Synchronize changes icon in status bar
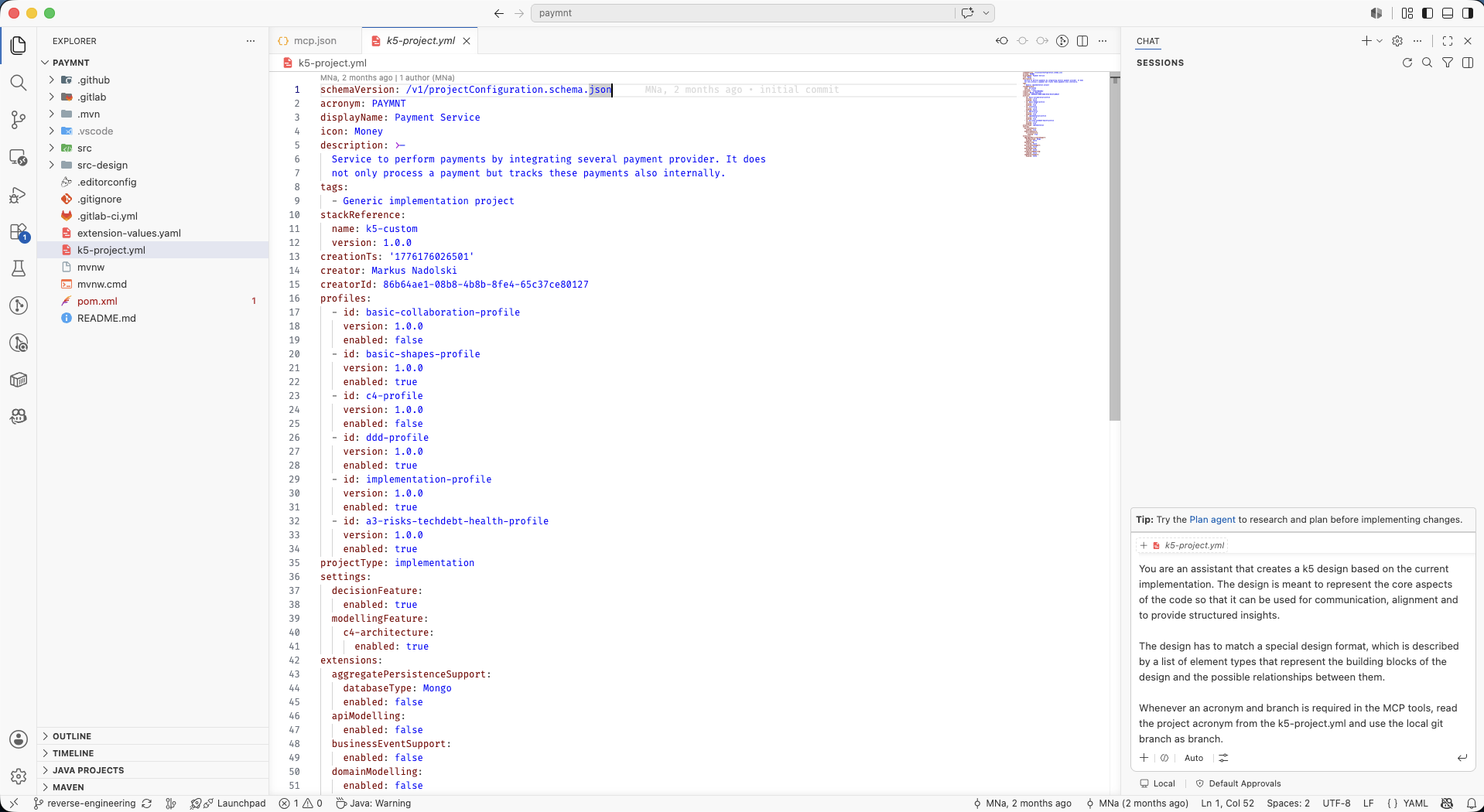 tap(146, 803)
